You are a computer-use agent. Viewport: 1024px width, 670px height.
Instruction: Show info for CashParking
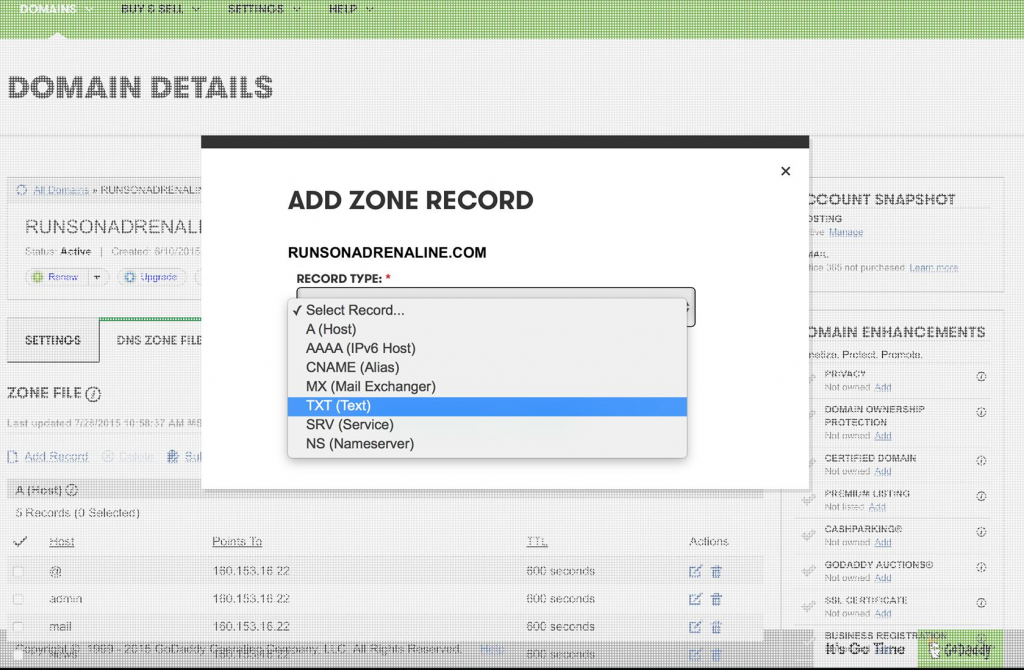click(981, 532)
